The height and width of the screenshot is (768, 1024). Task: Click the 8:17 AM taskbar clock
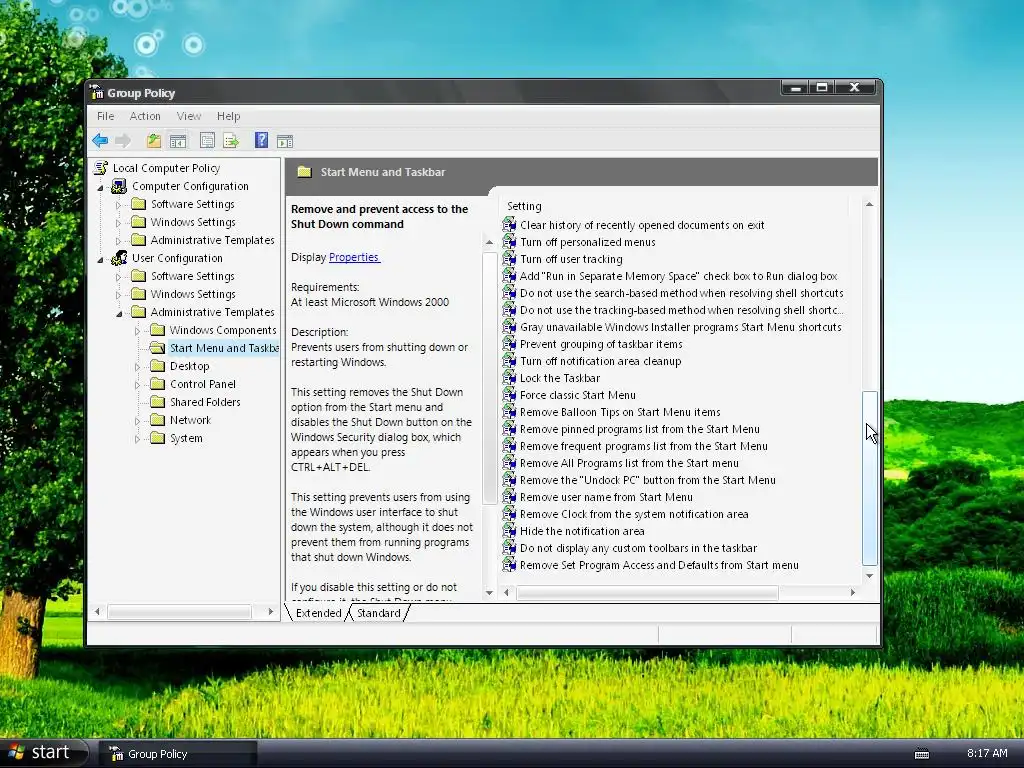click(x=987, y=753)
